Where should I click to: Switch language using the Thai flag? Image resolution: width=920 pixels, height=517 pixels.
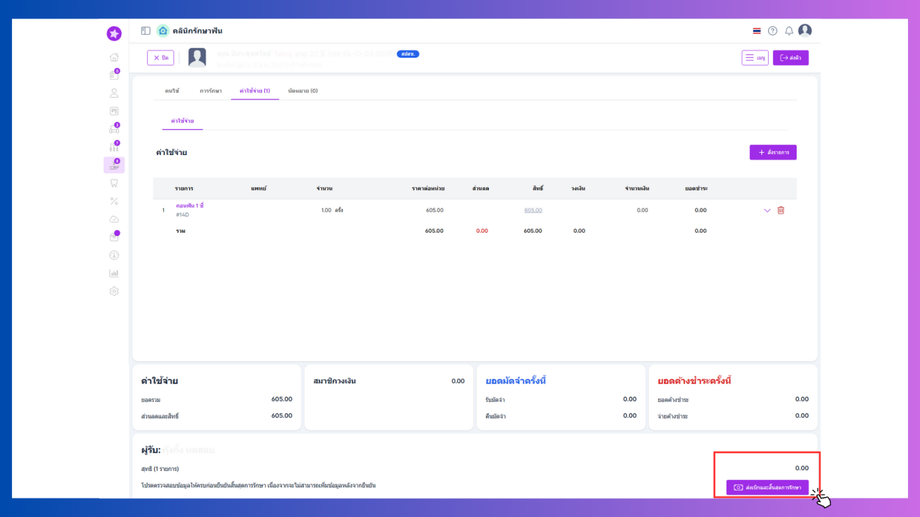757,31
